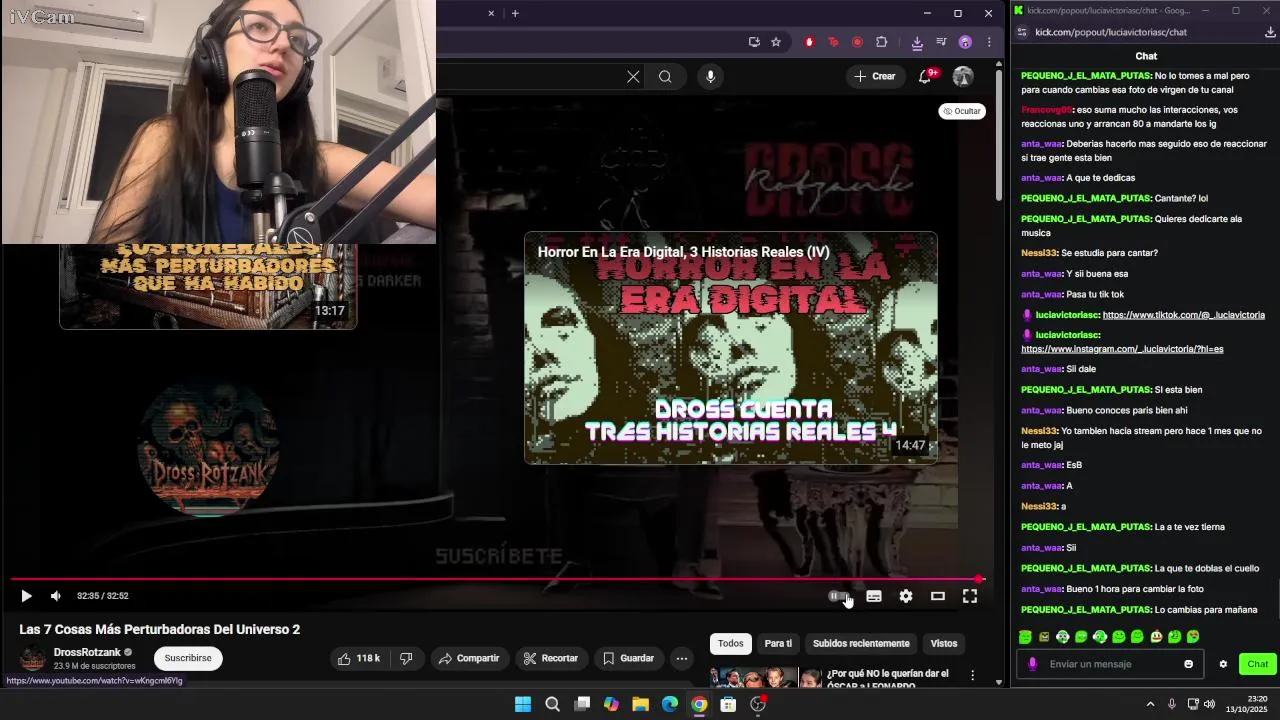Viewport: 1280px width, 720px height.
Task: Open more actions ellipsis under video
Action: (x=681, y=658)
